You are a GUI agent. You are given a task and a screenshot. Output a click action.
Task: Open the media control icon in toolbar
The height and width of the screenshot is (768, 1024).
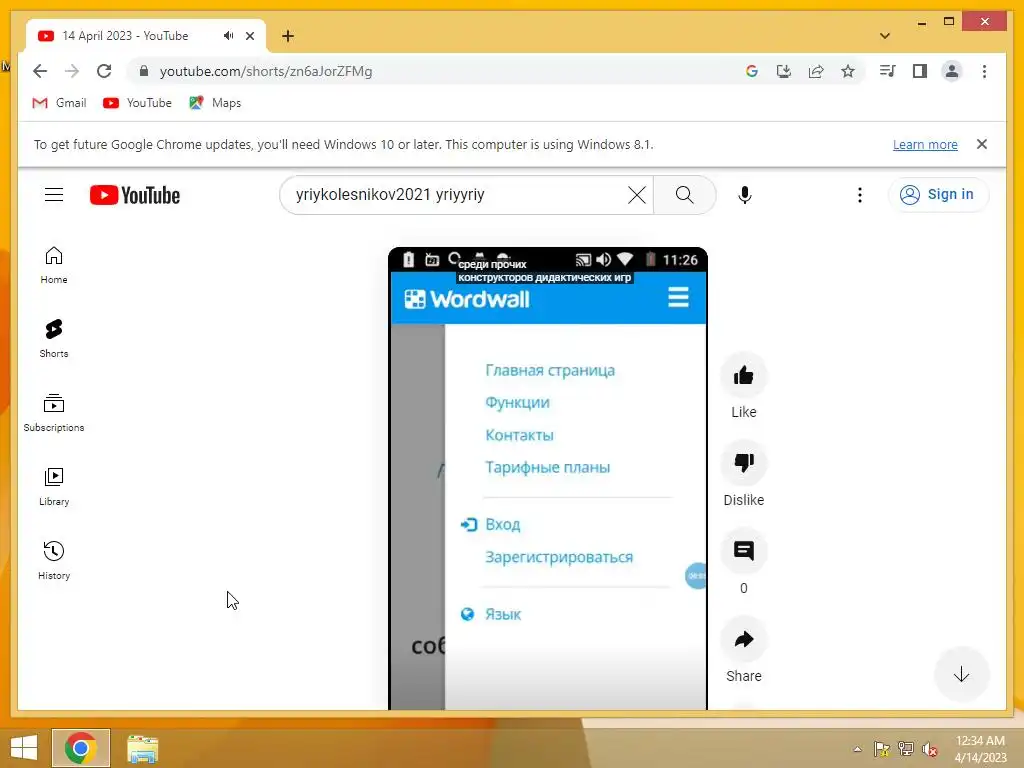[888, 71]
